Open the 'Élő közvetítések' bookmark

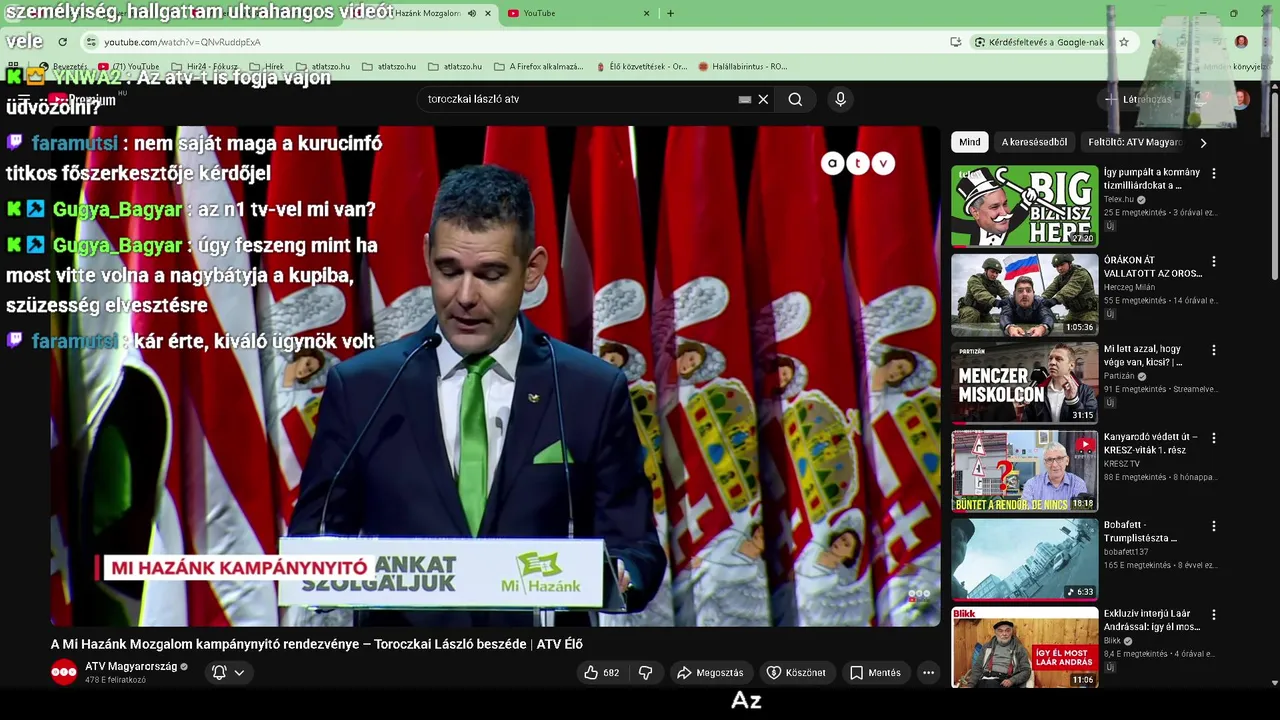(640, 67)
